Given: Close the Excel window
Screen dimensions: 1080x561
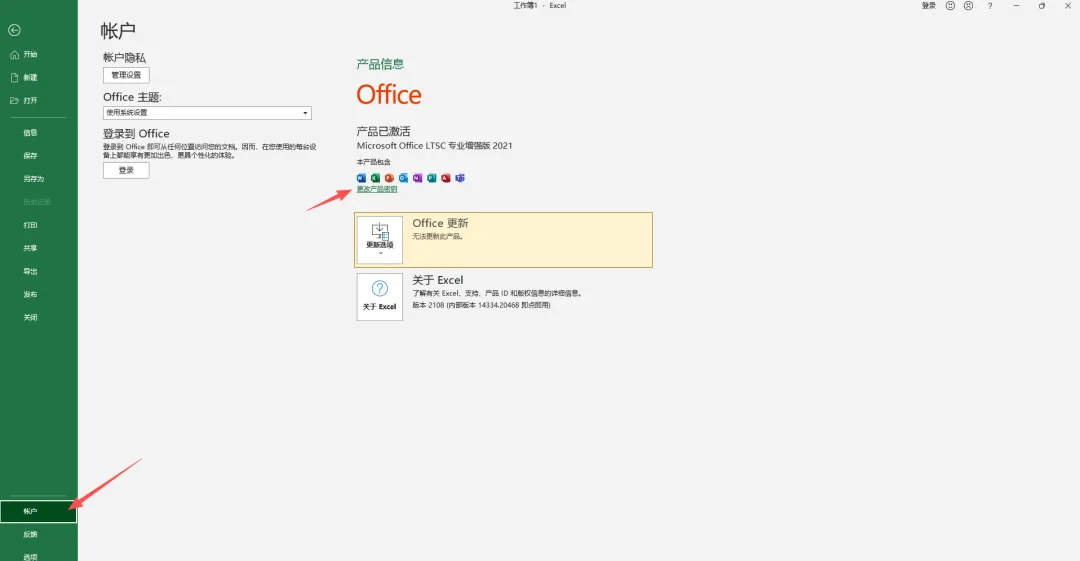Looking at the screenshot, I should pos(1068,6).
